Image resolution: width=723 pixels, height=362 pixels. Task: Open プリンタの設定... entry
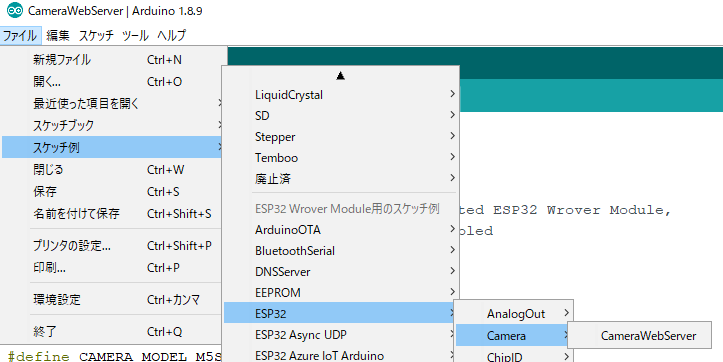coord(113,246)
